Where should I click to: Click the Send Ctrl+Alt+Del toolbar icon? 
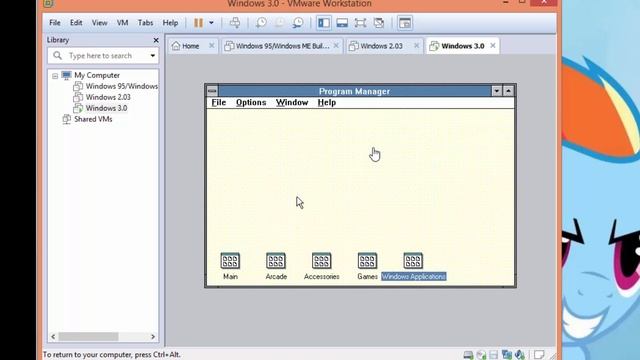pyautogui.click(x=235, y=23)
